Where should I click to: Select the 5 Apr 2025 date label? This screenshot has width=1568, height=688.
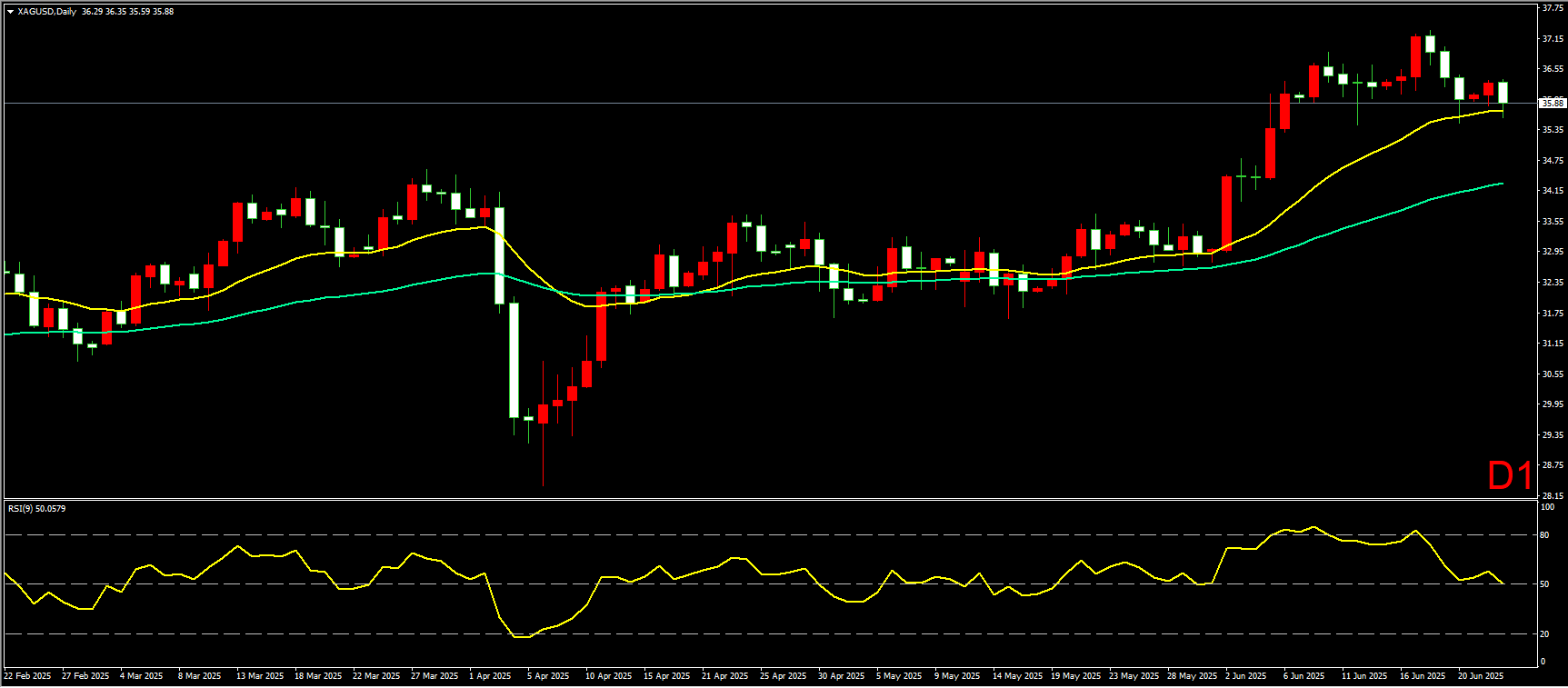click(548, 676)
